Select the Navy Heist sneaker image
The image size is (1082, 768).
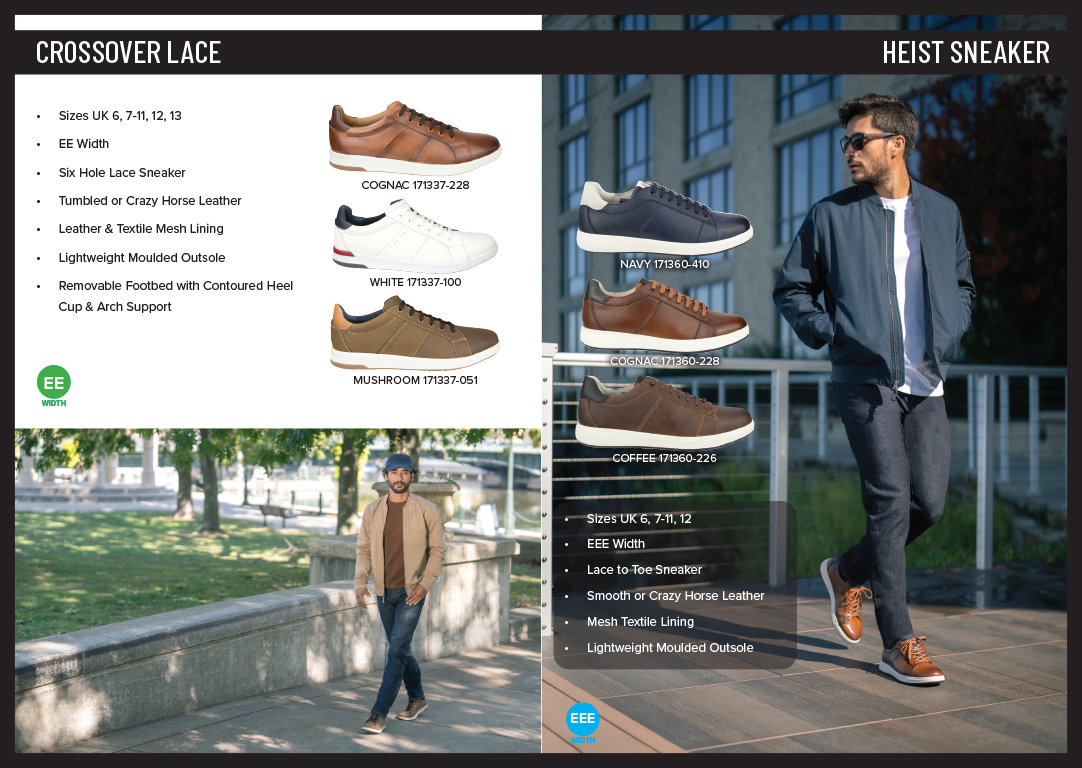[x=663, y=219]
